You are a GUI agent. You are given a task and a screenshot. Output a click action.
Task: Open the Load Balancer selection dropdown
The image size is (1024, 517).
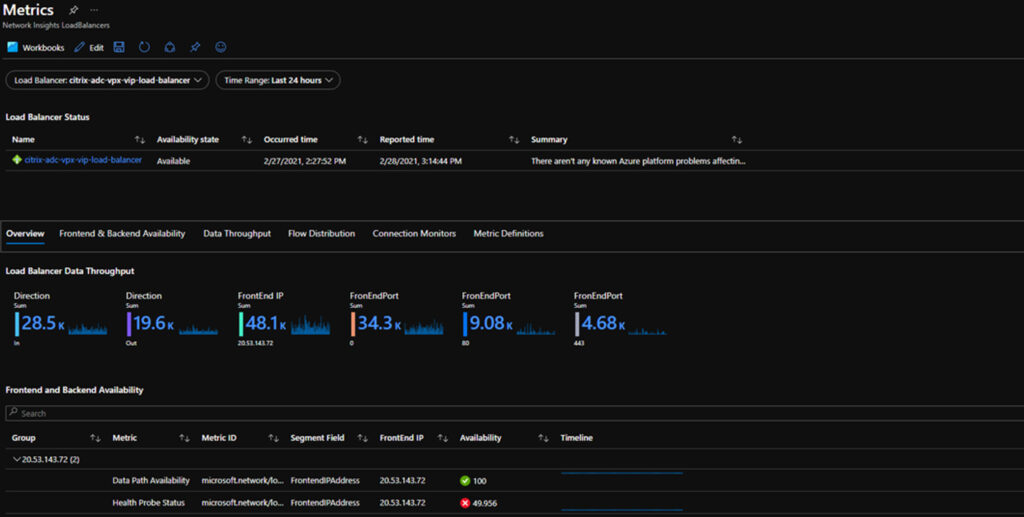point(107,80)
